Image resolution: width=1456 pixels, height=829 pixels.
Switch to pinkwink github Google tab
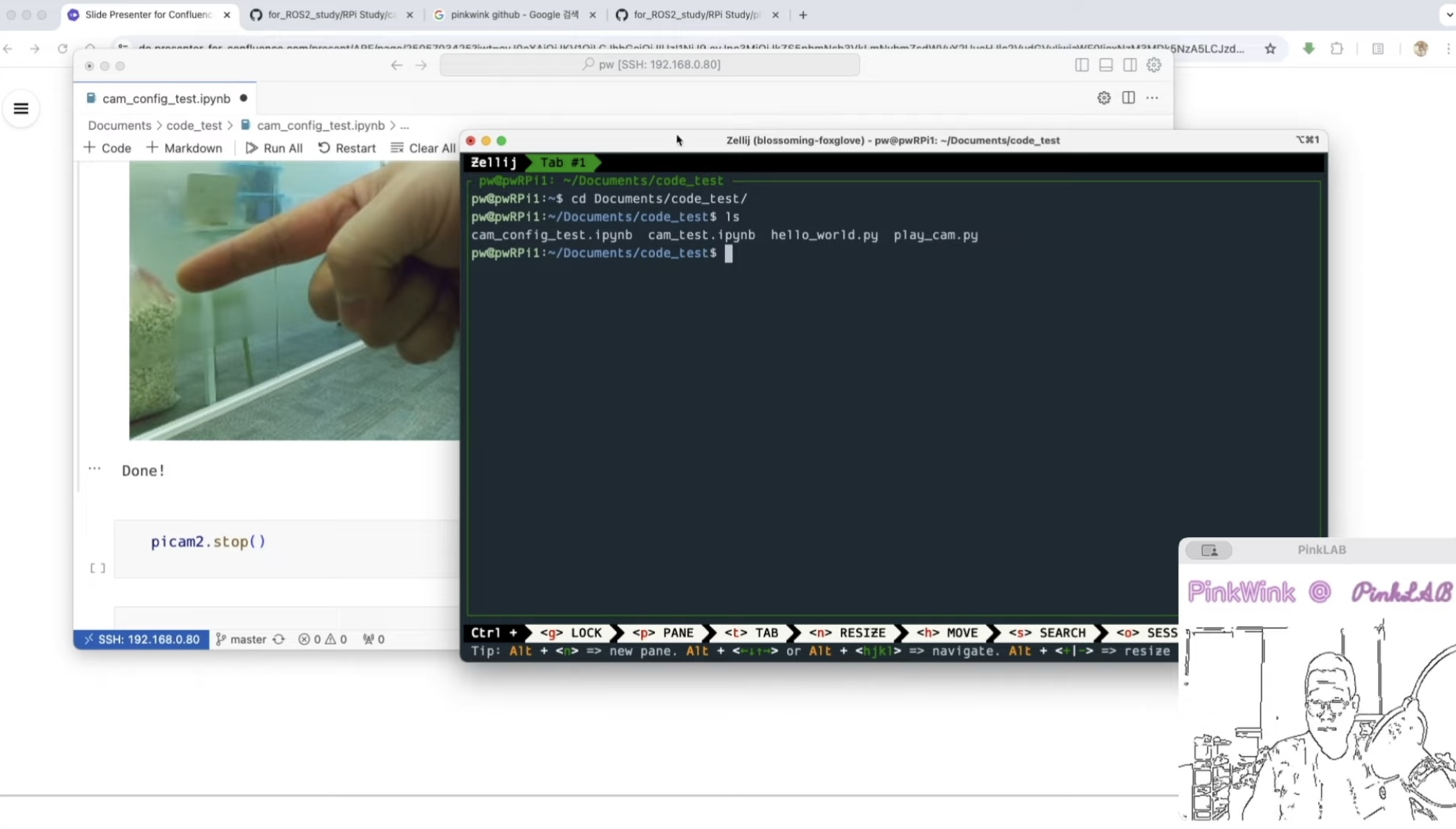coord(514,15)
